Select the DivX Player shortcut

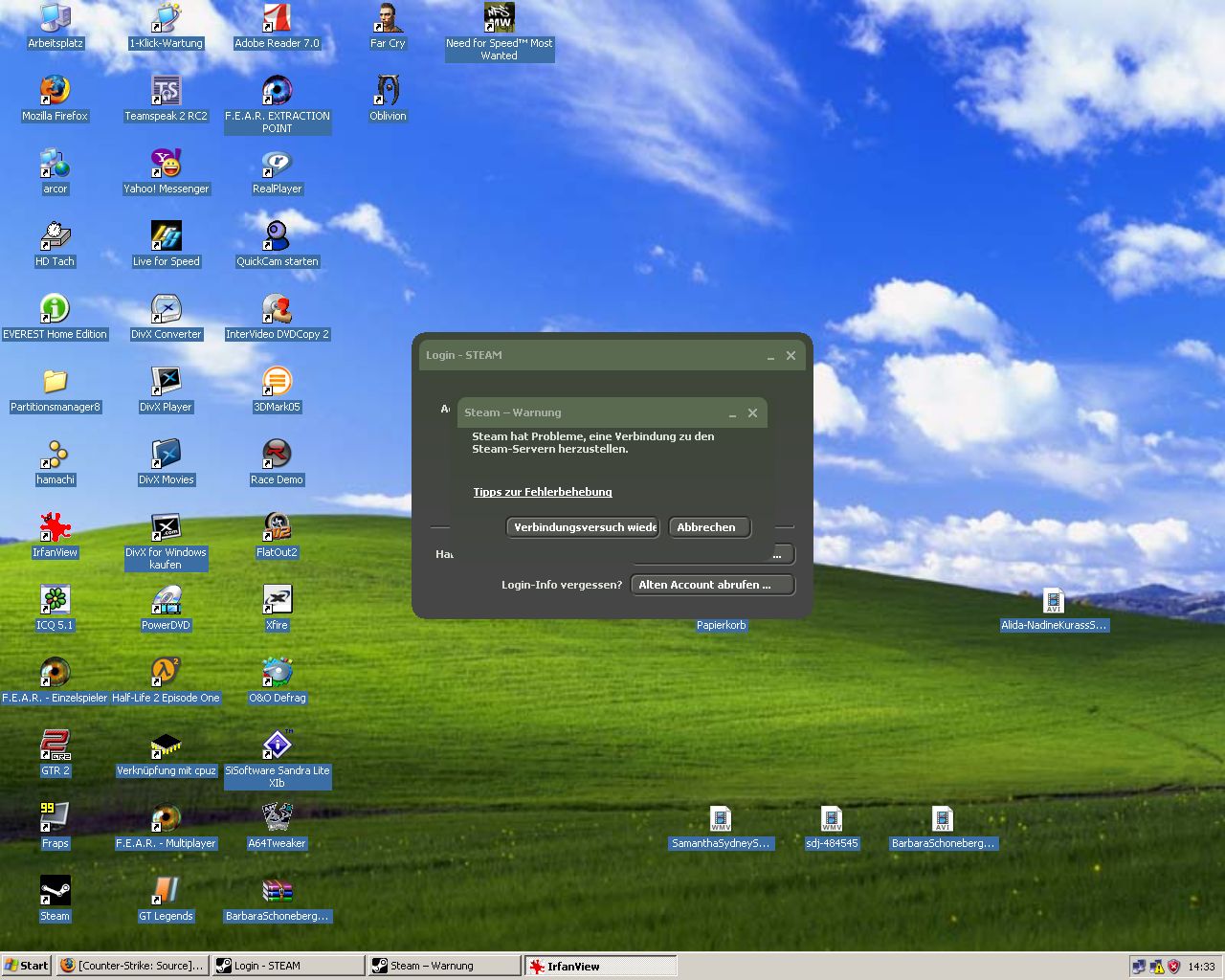pyautogui.click(x=166, y=390)
